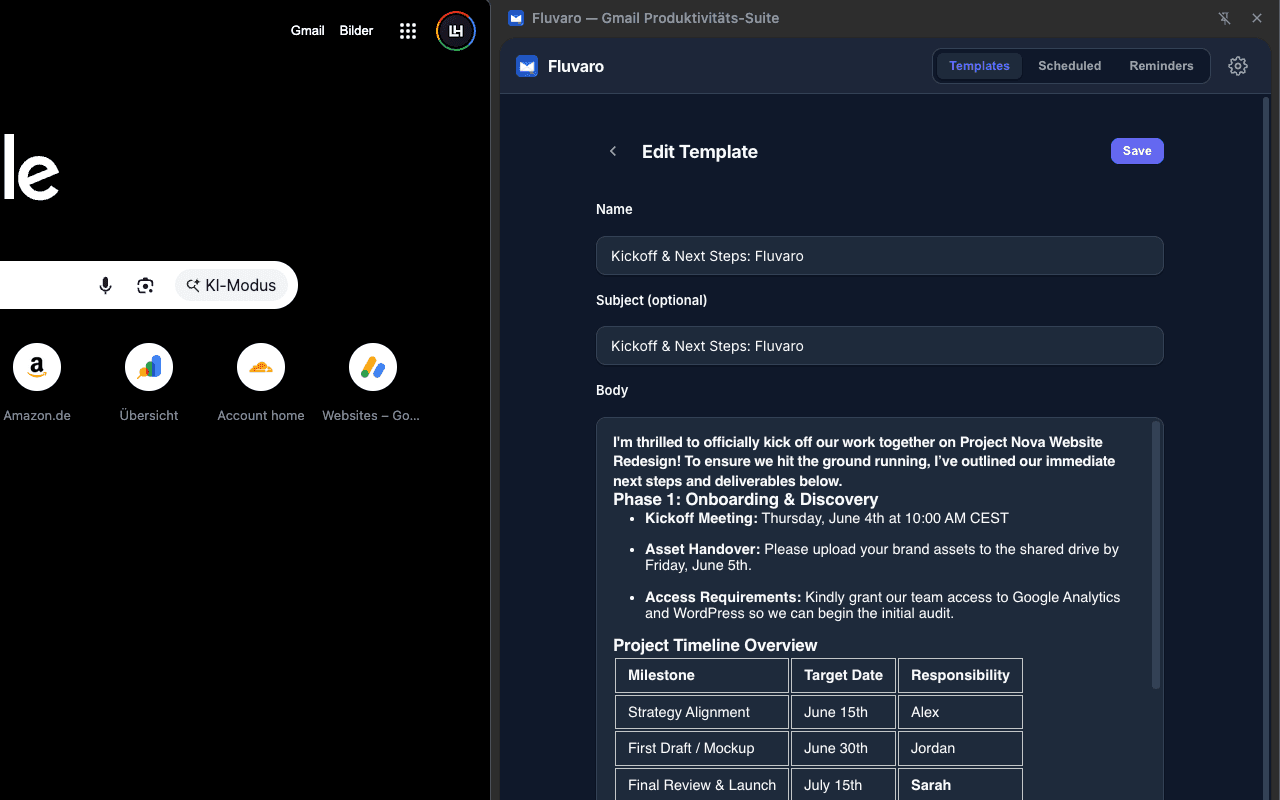
Task: Save the template
Action: 1137,151
